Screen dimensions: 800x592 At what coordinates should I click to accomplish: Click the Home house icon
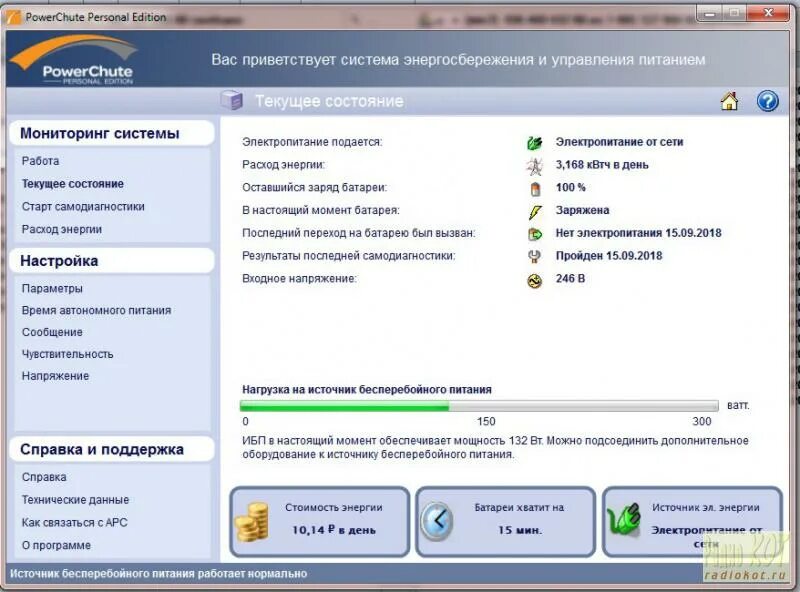point(730,101)
